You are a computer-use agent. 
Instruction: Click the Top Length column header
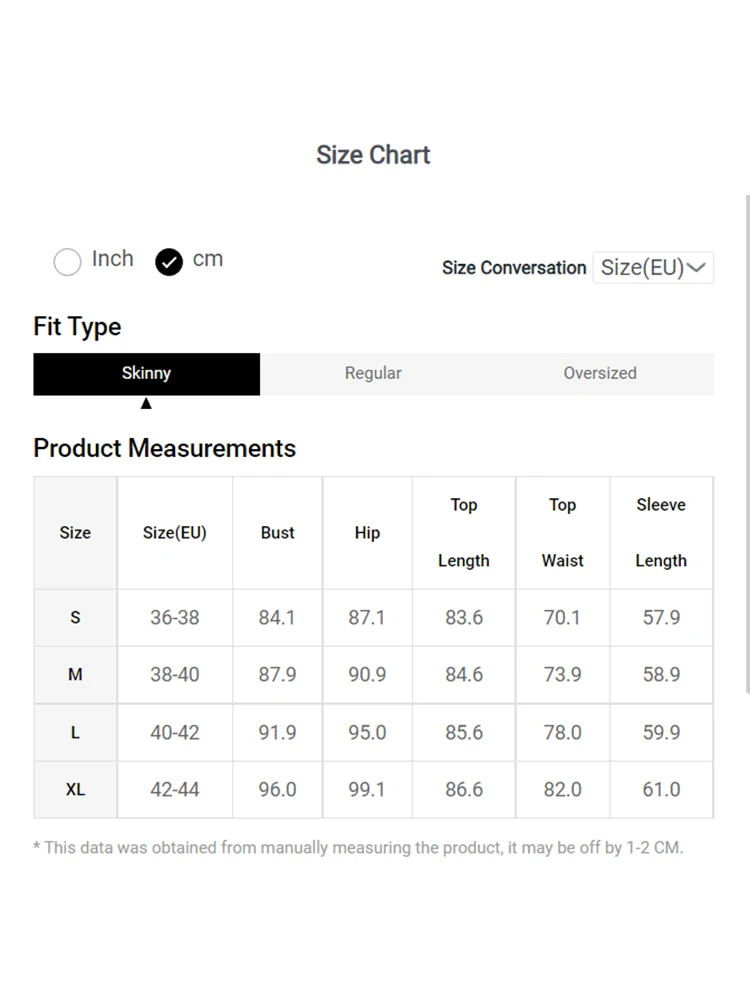(464, 533)
